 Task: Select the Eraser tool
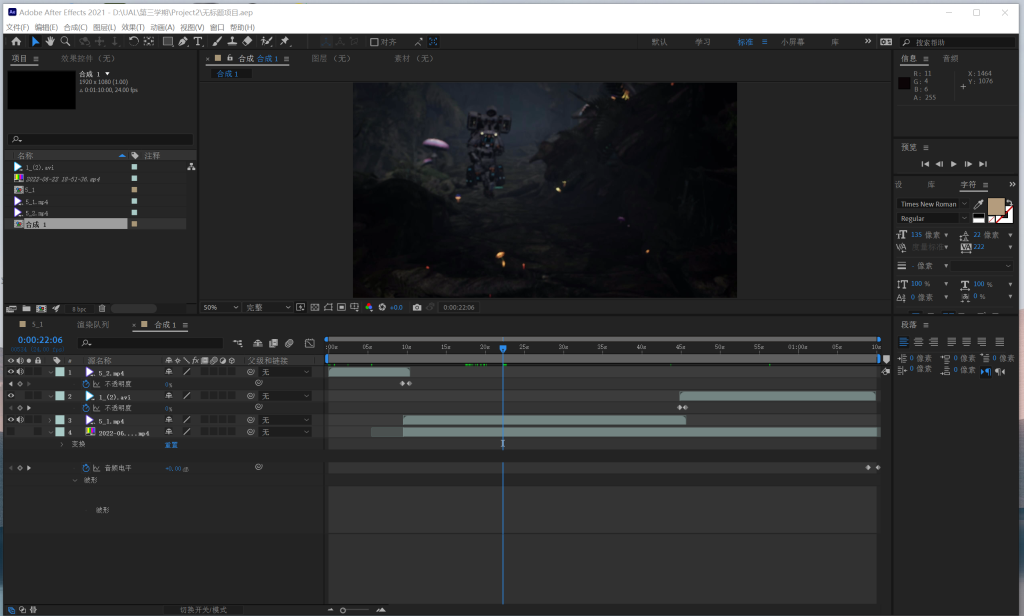click(x=247, y=42)
